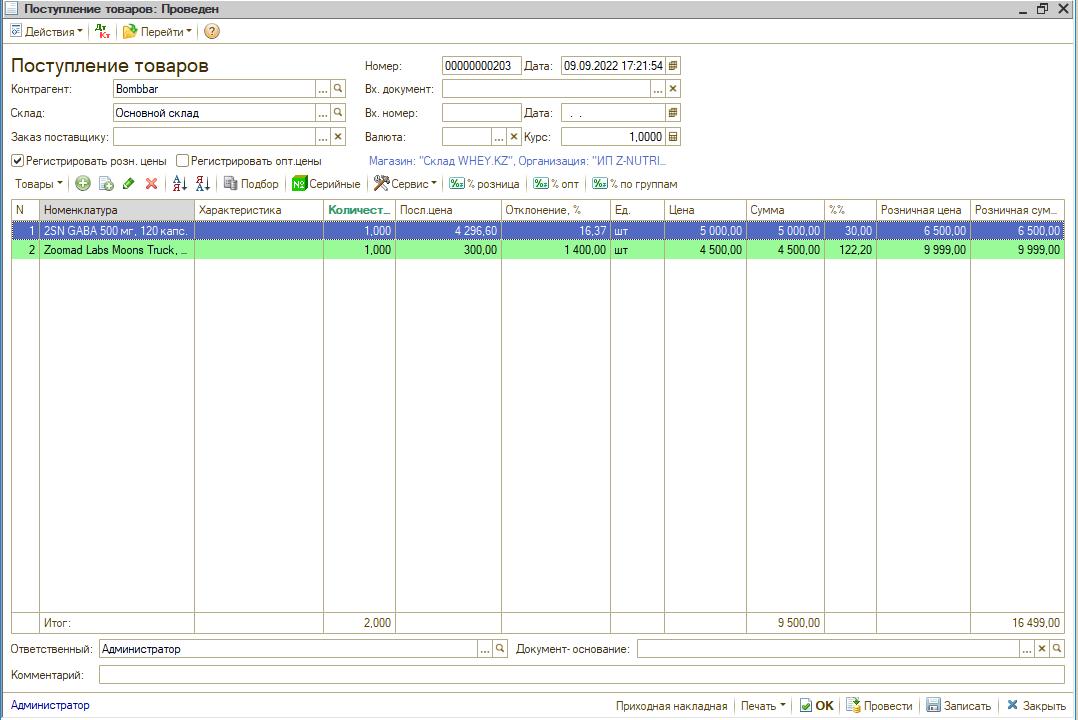Open the Перейти menu

[x=158, y=32]
